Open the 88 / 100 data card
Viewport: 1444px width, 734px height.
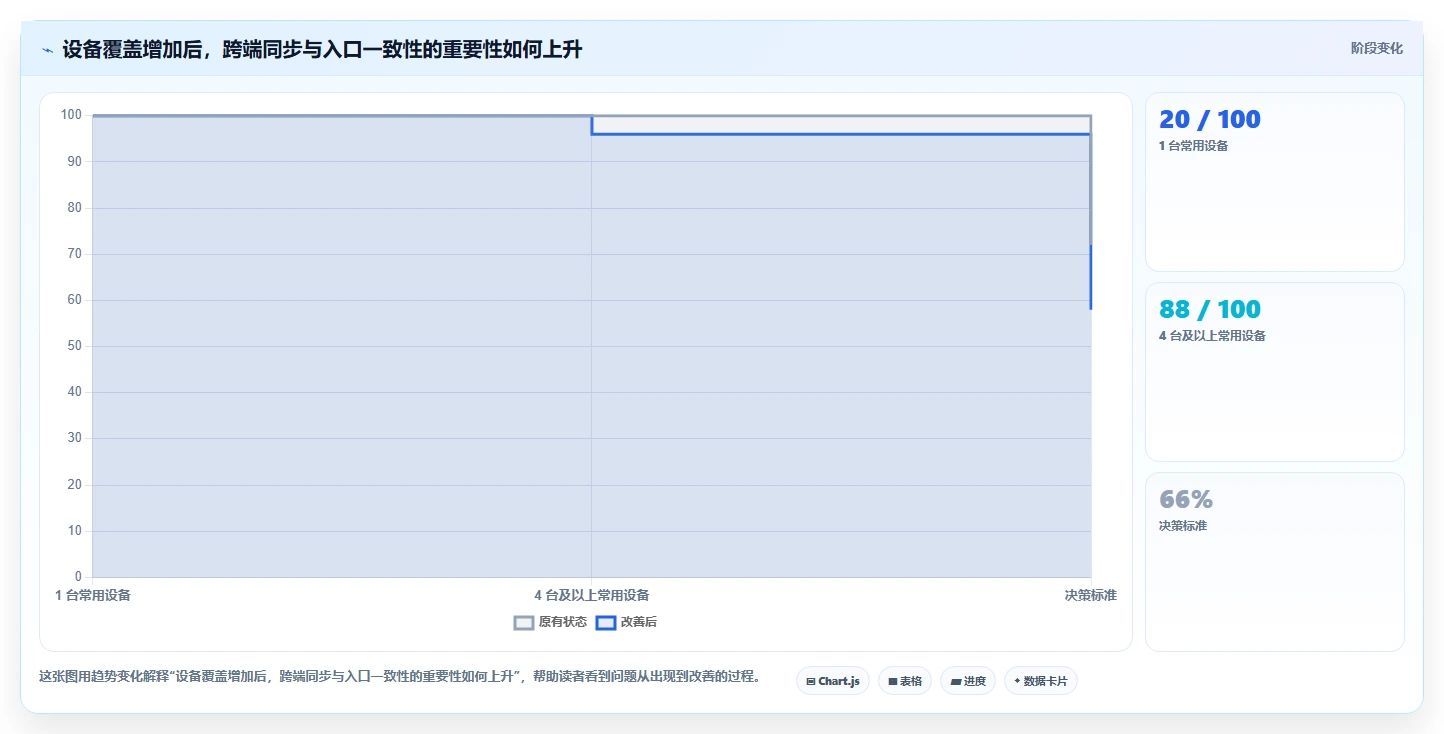[x=1275, y=372]
